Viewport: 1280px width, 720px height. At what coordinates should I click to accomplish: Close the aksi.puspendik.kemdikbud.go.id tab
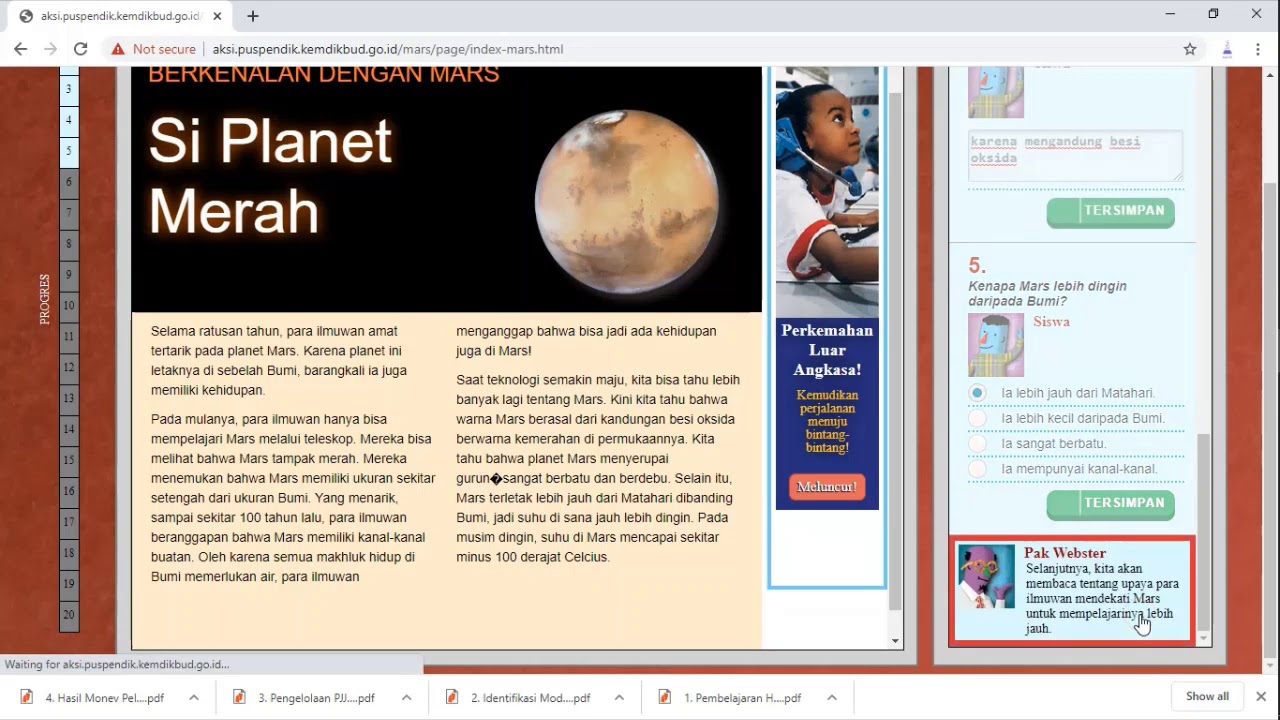click(x=217, y=16)
